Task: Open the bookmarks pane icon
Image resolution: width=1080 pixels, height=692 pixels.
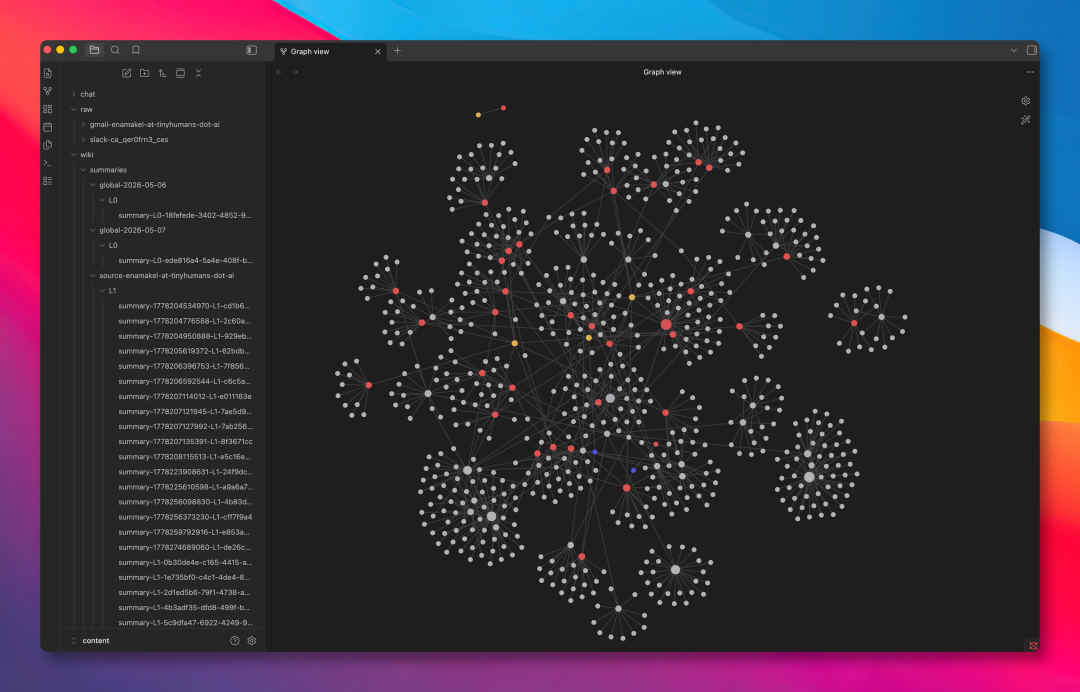Action: (136, 50)
